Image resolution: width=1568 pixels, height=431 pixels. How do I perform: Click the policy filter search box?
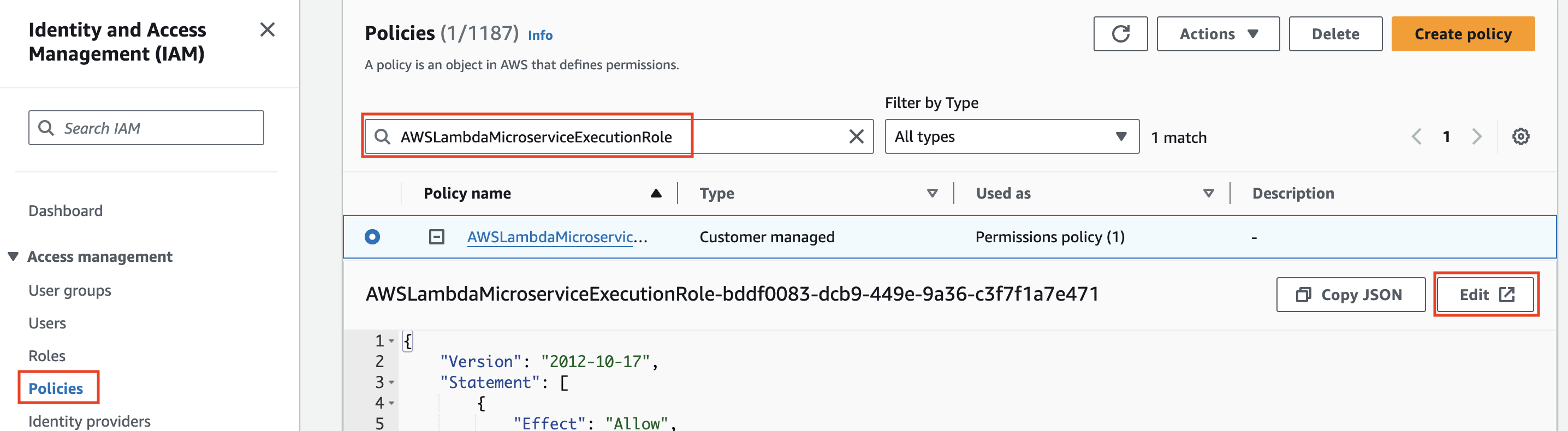[x=619, y=136]
